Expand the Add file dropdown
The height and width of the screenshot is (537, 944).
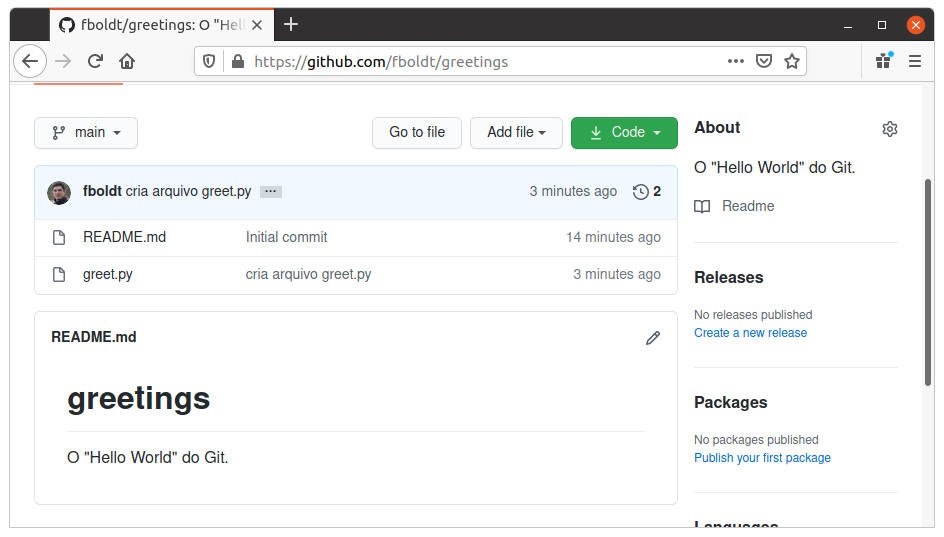click(516, 133)
